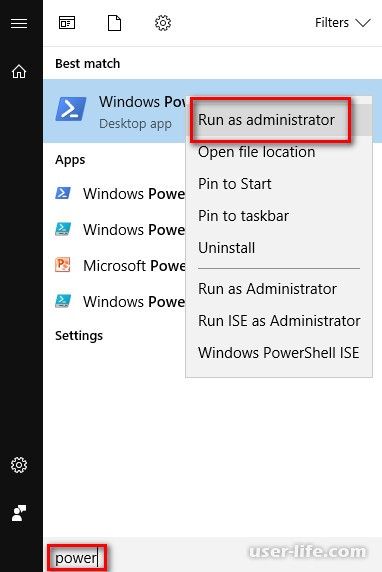Click the Microsoft PowerPoint icon
The image size is (382, 572).
63,264
